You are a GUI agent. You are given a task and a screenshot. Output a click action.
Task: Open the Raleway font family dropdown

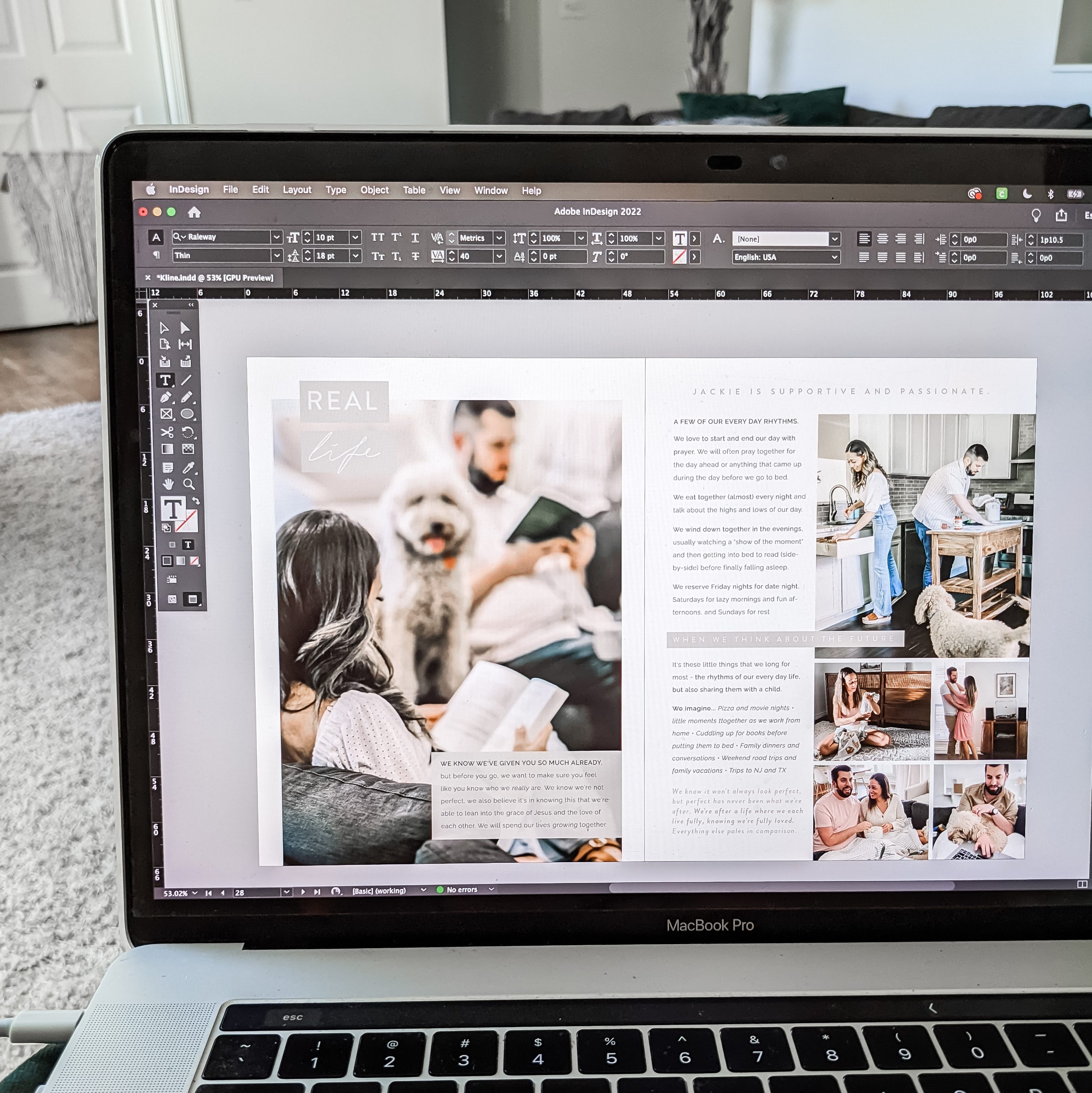[276, 238]
